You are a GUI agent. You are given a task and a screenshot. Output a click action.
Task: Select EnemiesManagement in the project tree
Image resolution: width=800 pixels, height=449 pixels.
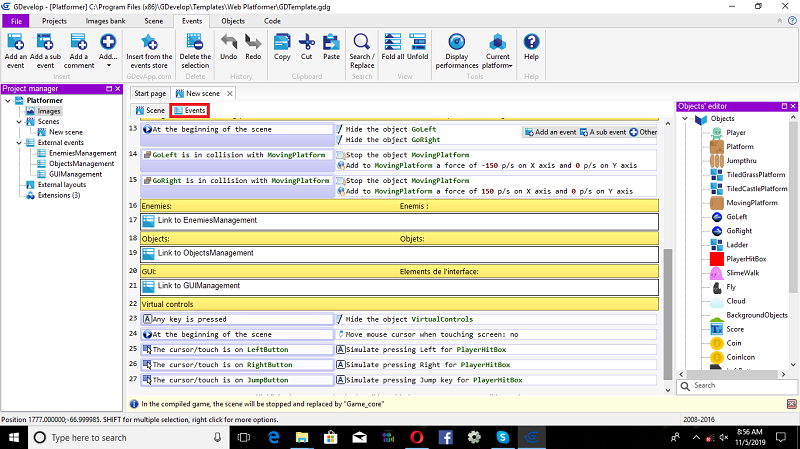(x=82, y=153)
